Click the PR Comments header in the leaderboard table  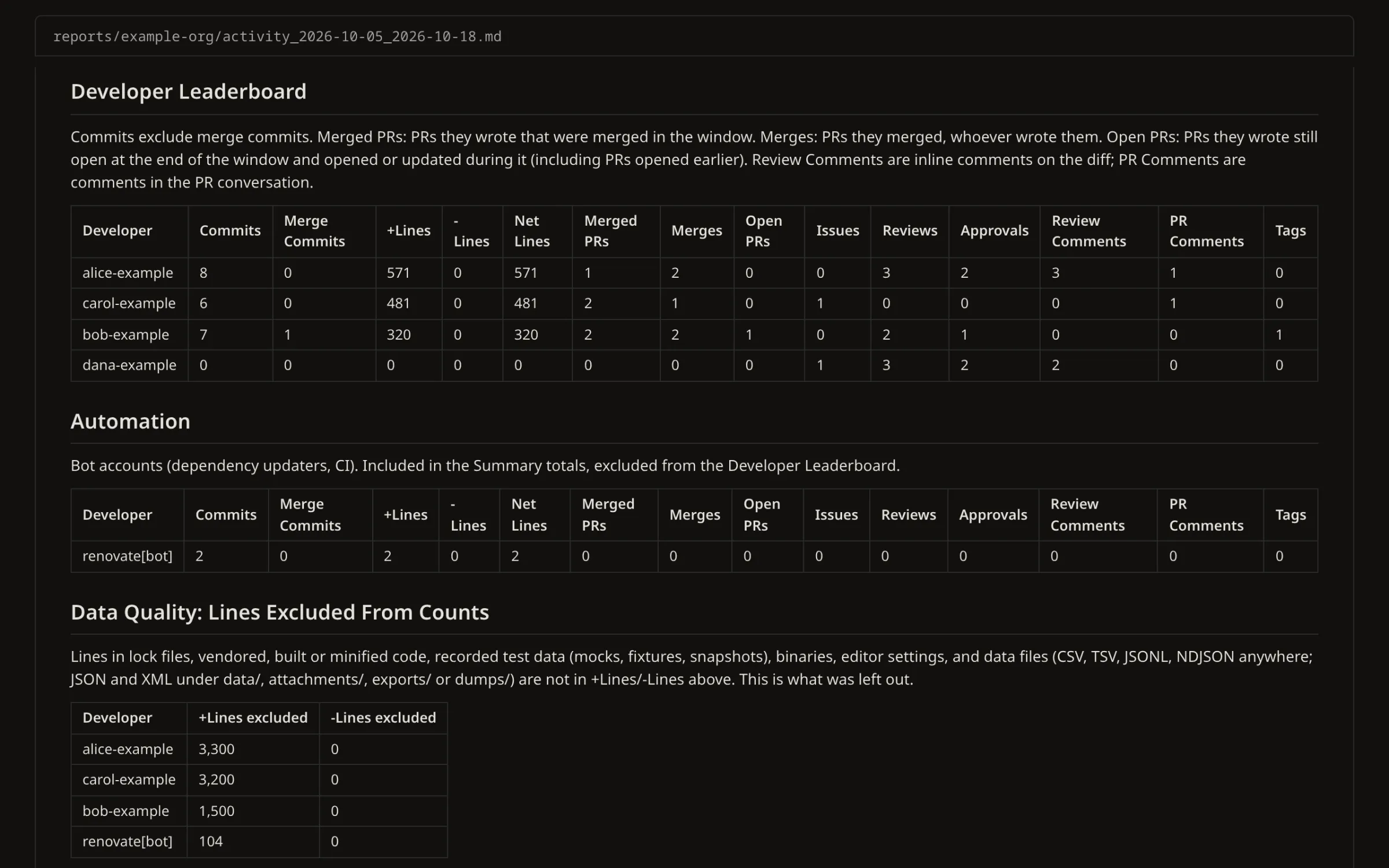tap(1206, 231)
